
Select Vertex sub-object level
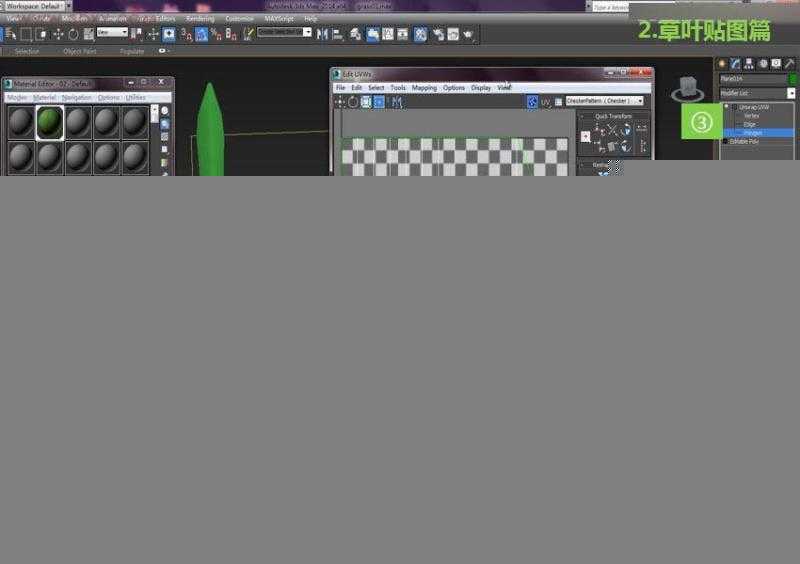[x=752, y=116]
